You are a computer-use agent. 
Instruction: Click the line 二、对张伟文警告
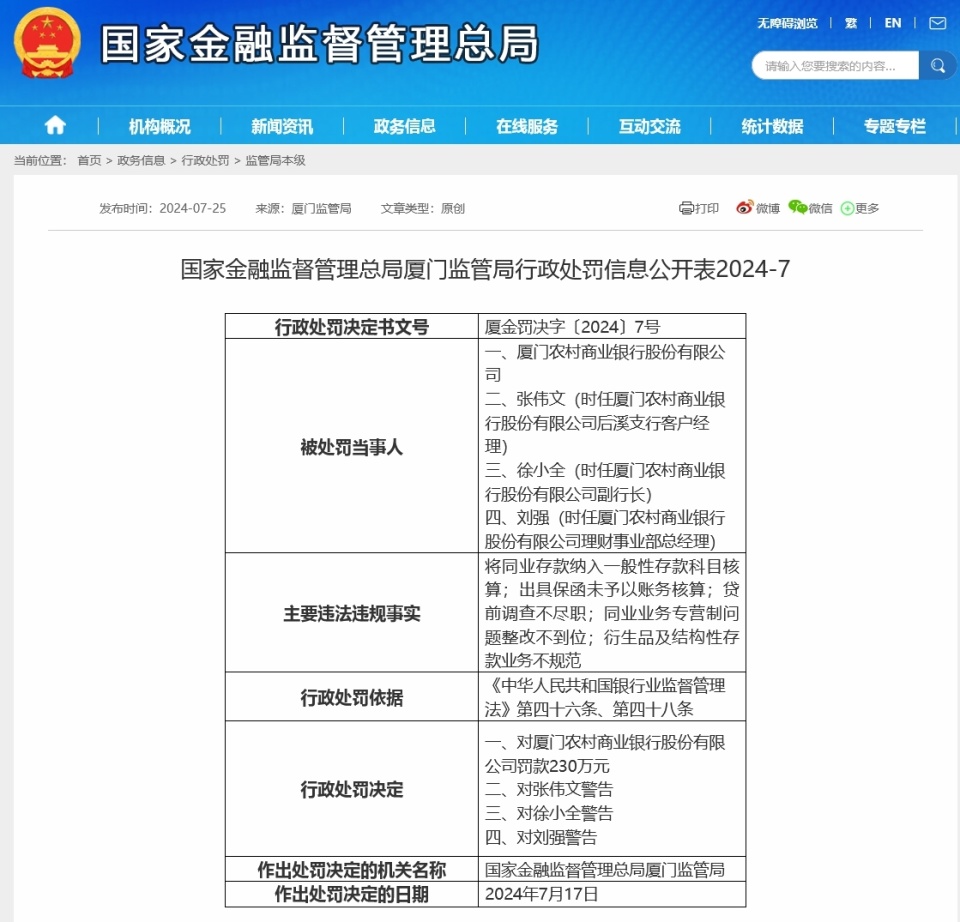pos(549,789)
